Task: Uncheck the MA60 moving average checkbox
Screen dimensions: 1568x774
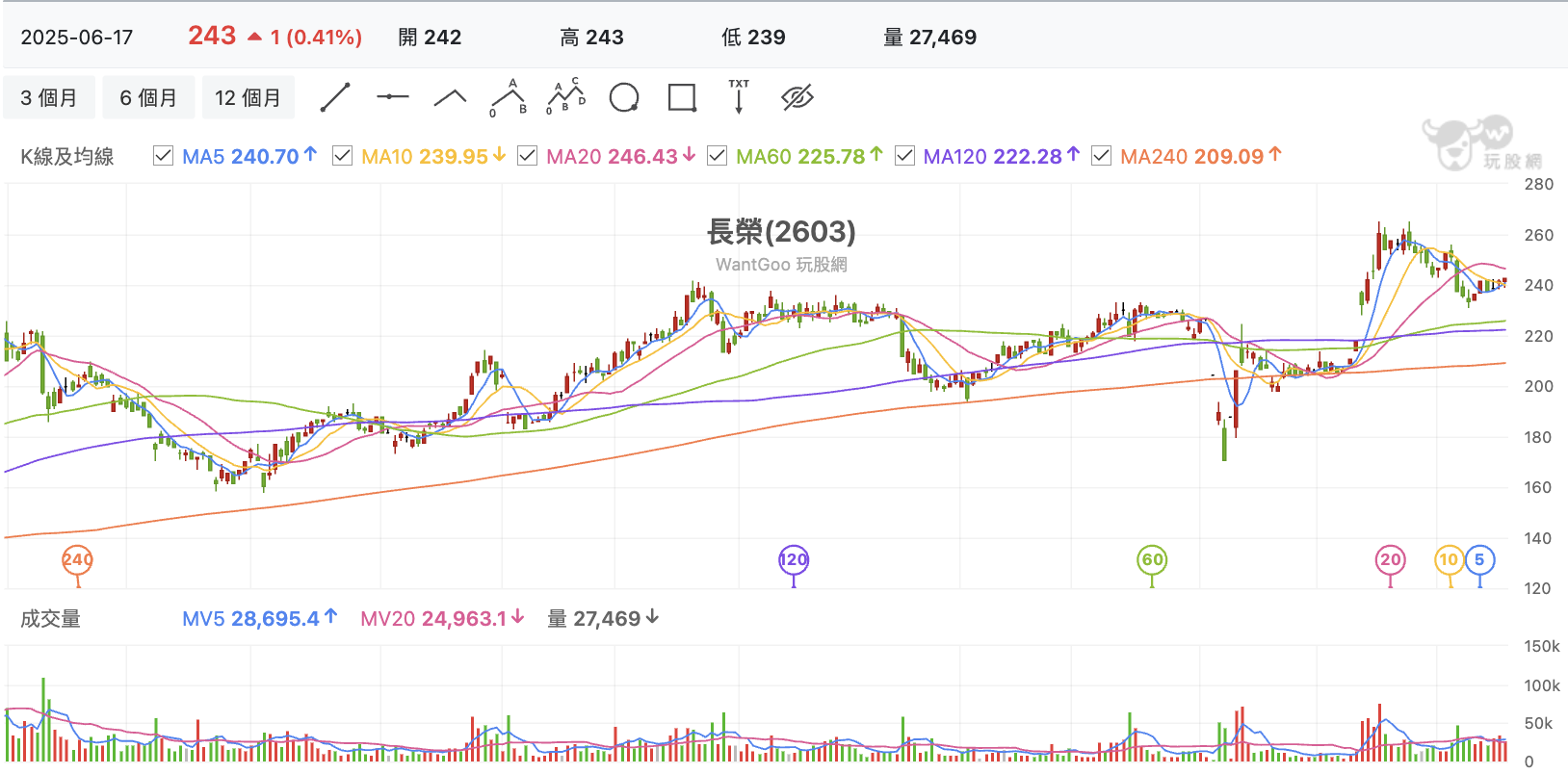Action: (717, 156)
